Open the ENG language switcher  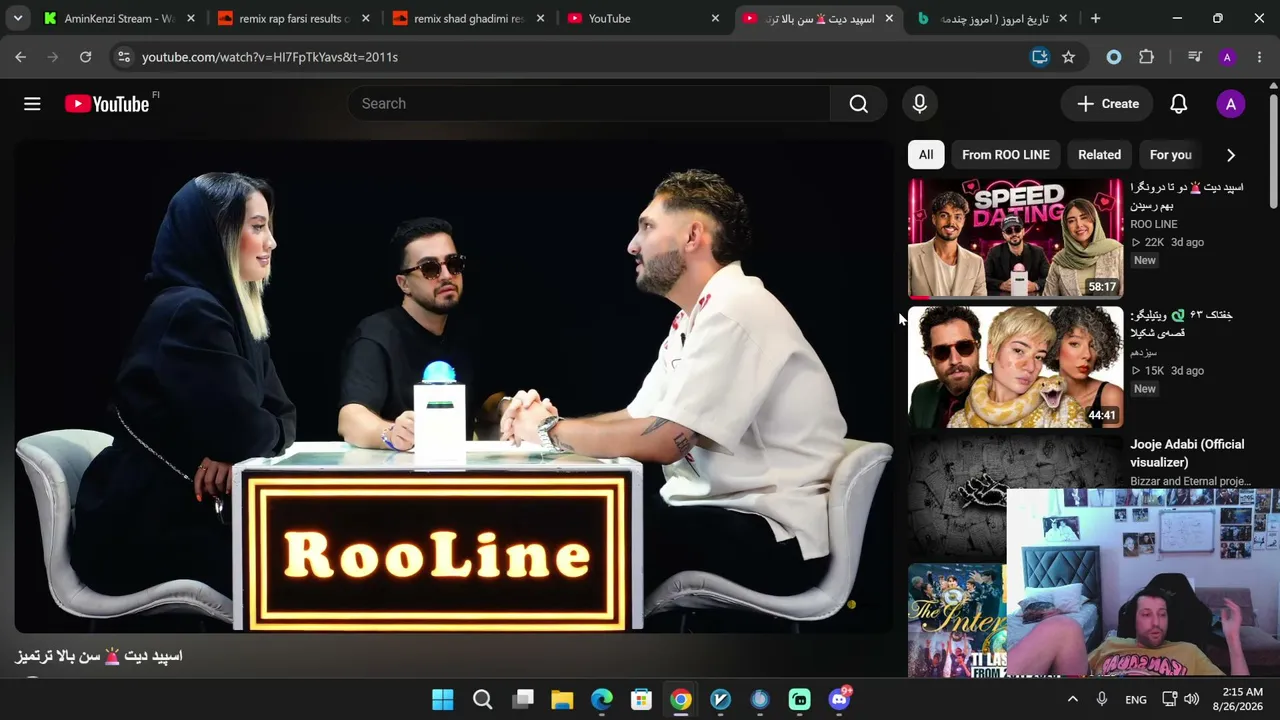pyautogui.click(x=1136, y=699)
